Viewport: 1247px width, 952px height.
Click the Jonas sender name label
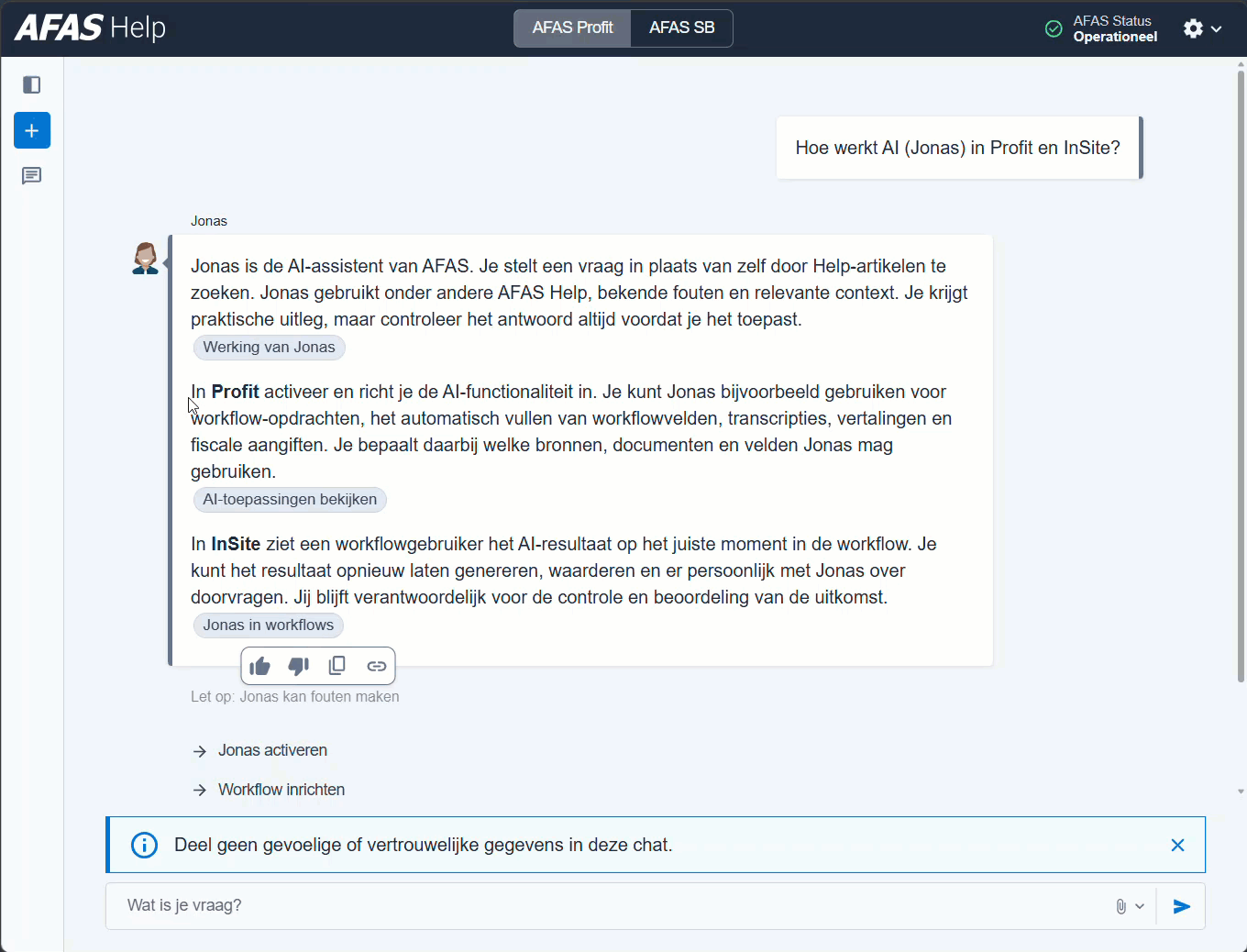(x=209, y=221)
